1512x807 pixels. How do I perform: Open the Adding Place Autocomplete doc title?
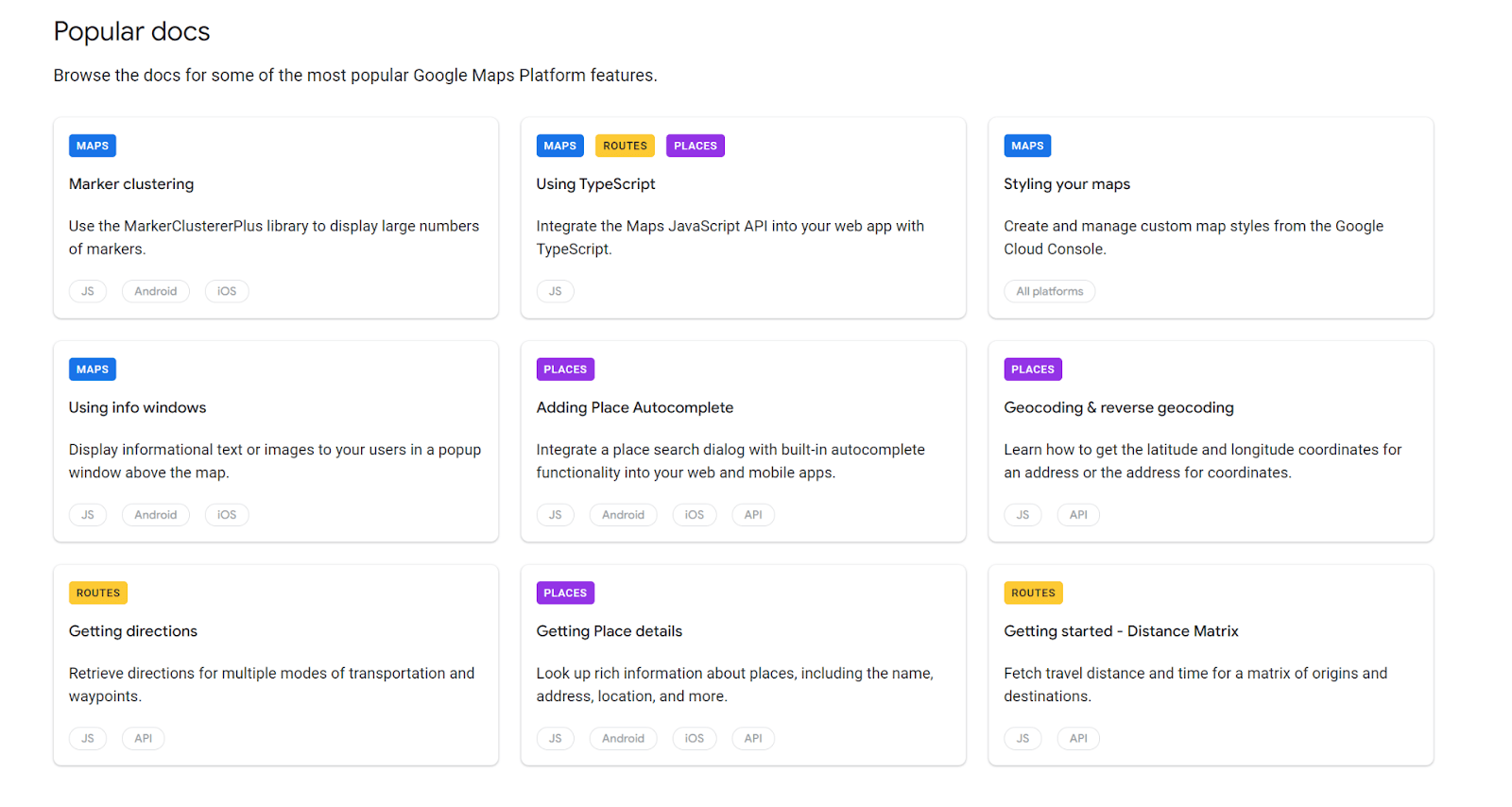[635, 407]
